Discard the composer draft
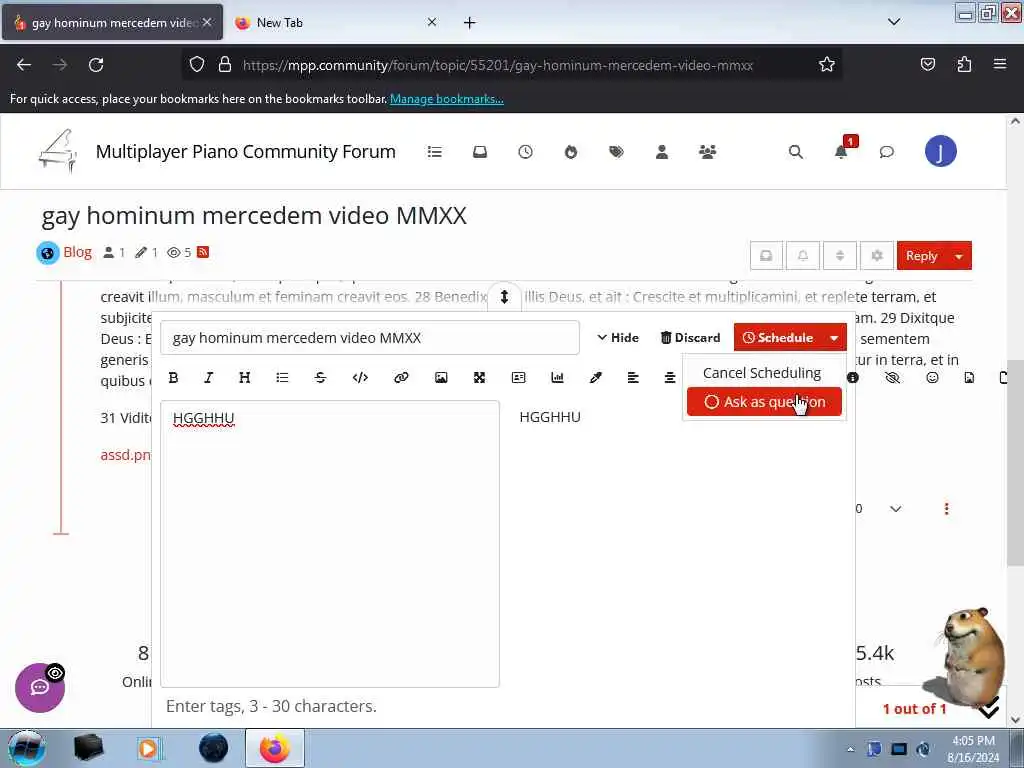Viewport: 1024px width, 768px height. [690, 338]
